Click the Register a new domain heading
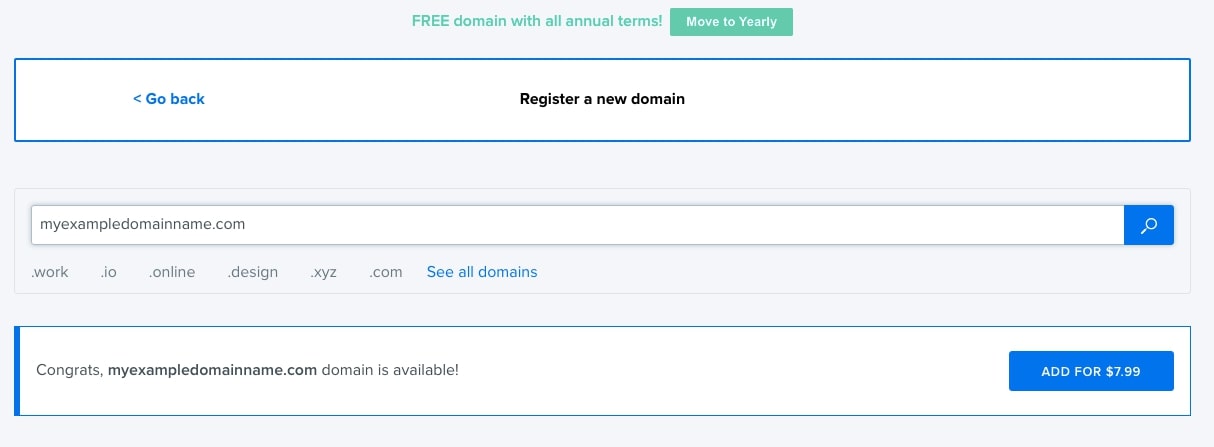Viewport: 1214px width, 447px height. point(602,99)
